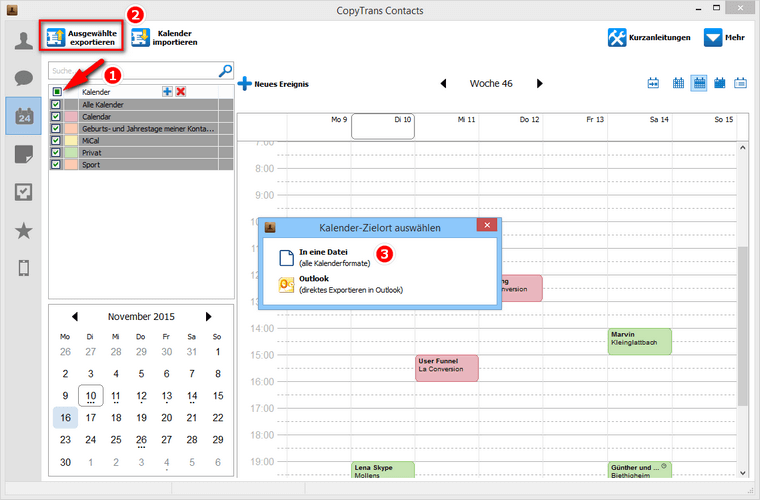
Task: Toggle the select-all calendars checkbox in header
Action: click(x=57, y=92)
